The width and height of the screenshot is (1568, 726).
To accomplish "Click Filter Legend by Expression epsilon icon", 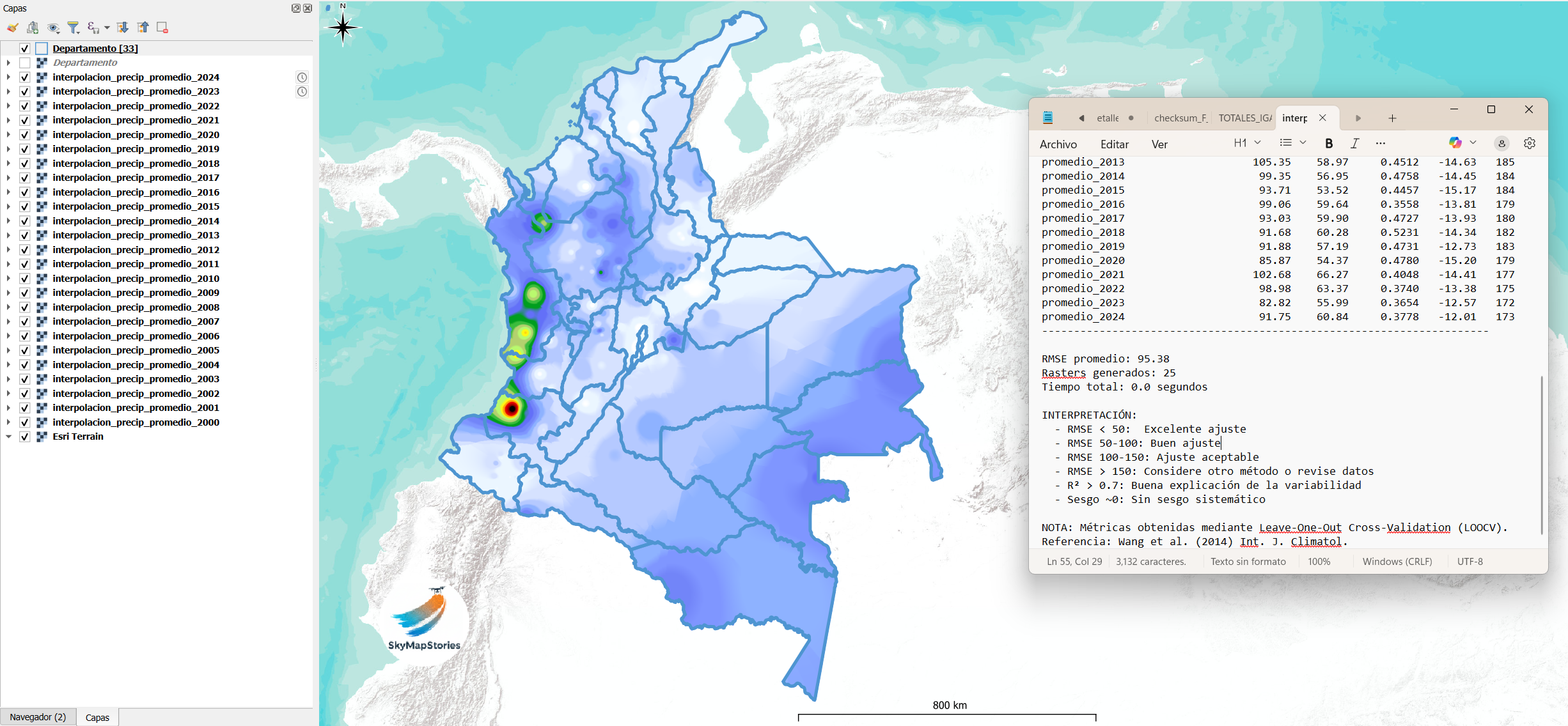I will click(x=93, y=27).
